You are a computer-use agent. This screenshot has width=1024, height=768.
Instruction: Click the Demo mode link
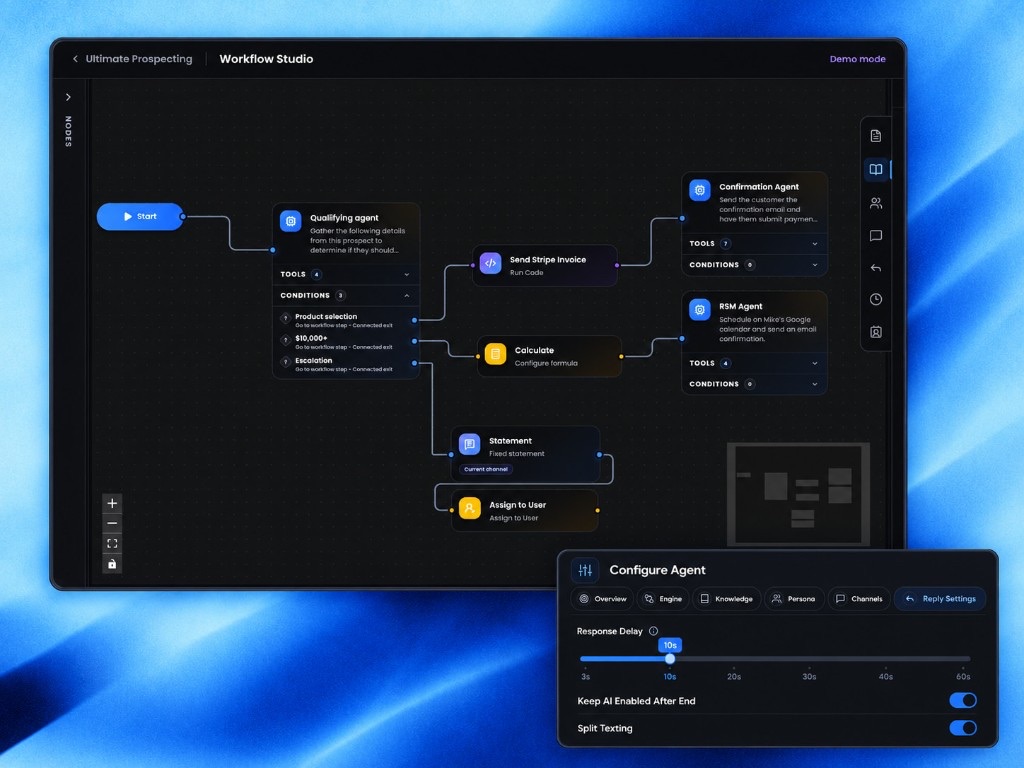(857, 59)
